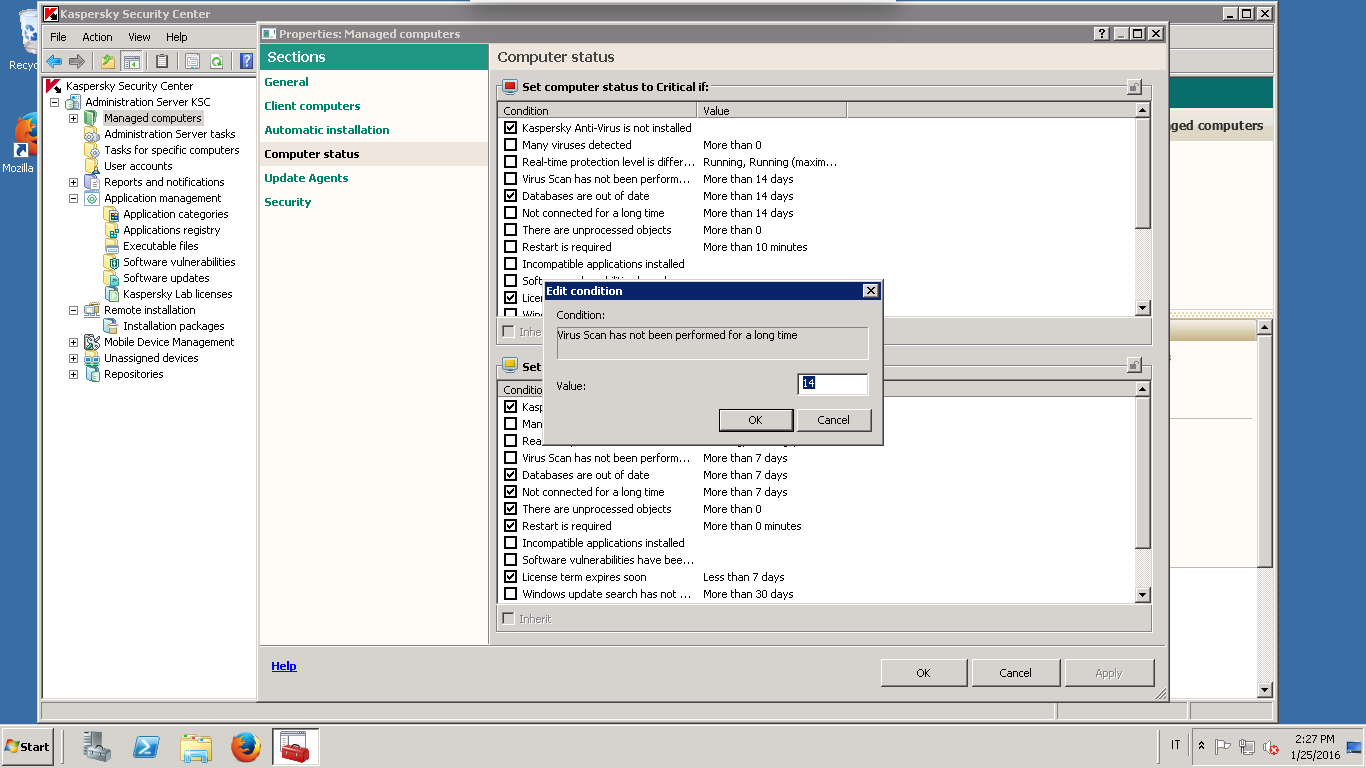Click the export list toolbar icon
The height and width of the screenshot is (768, 1366).
[x=192, y=61]
